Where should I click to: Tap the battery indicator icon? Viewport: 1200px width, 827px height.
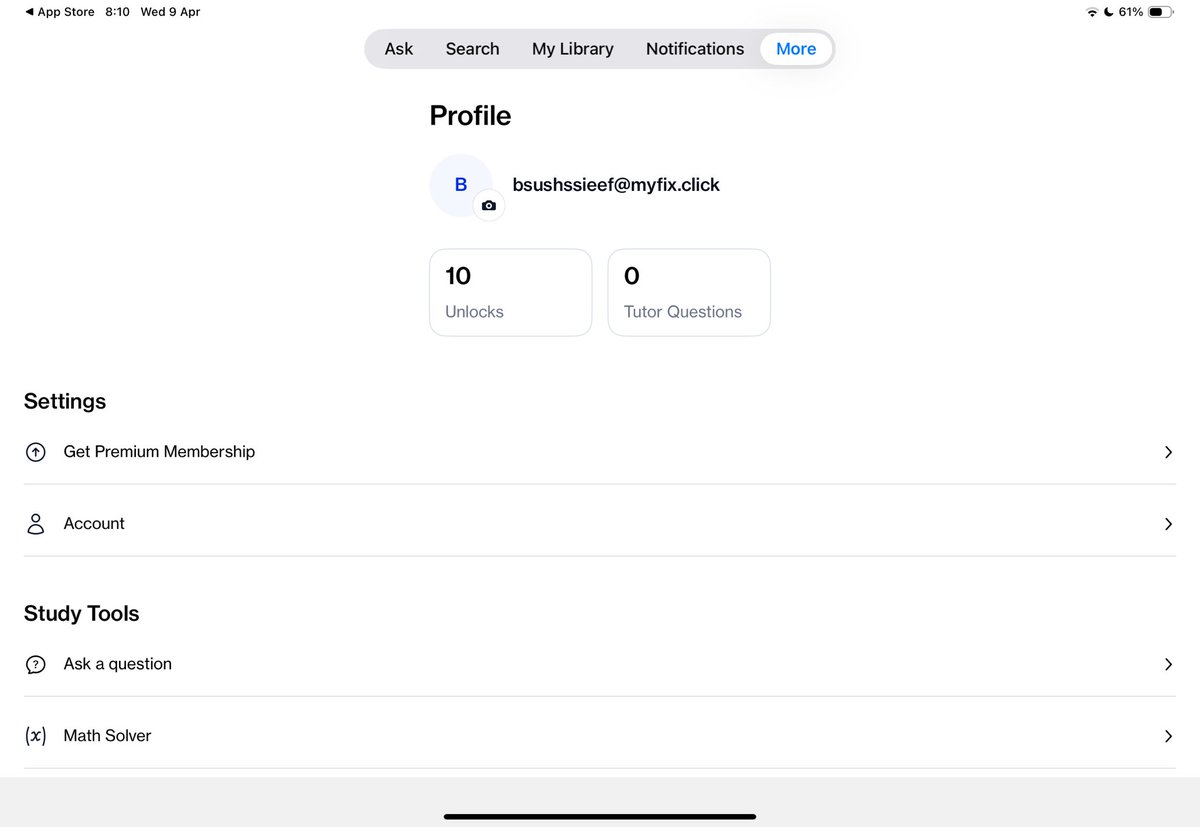point(1161,12)
